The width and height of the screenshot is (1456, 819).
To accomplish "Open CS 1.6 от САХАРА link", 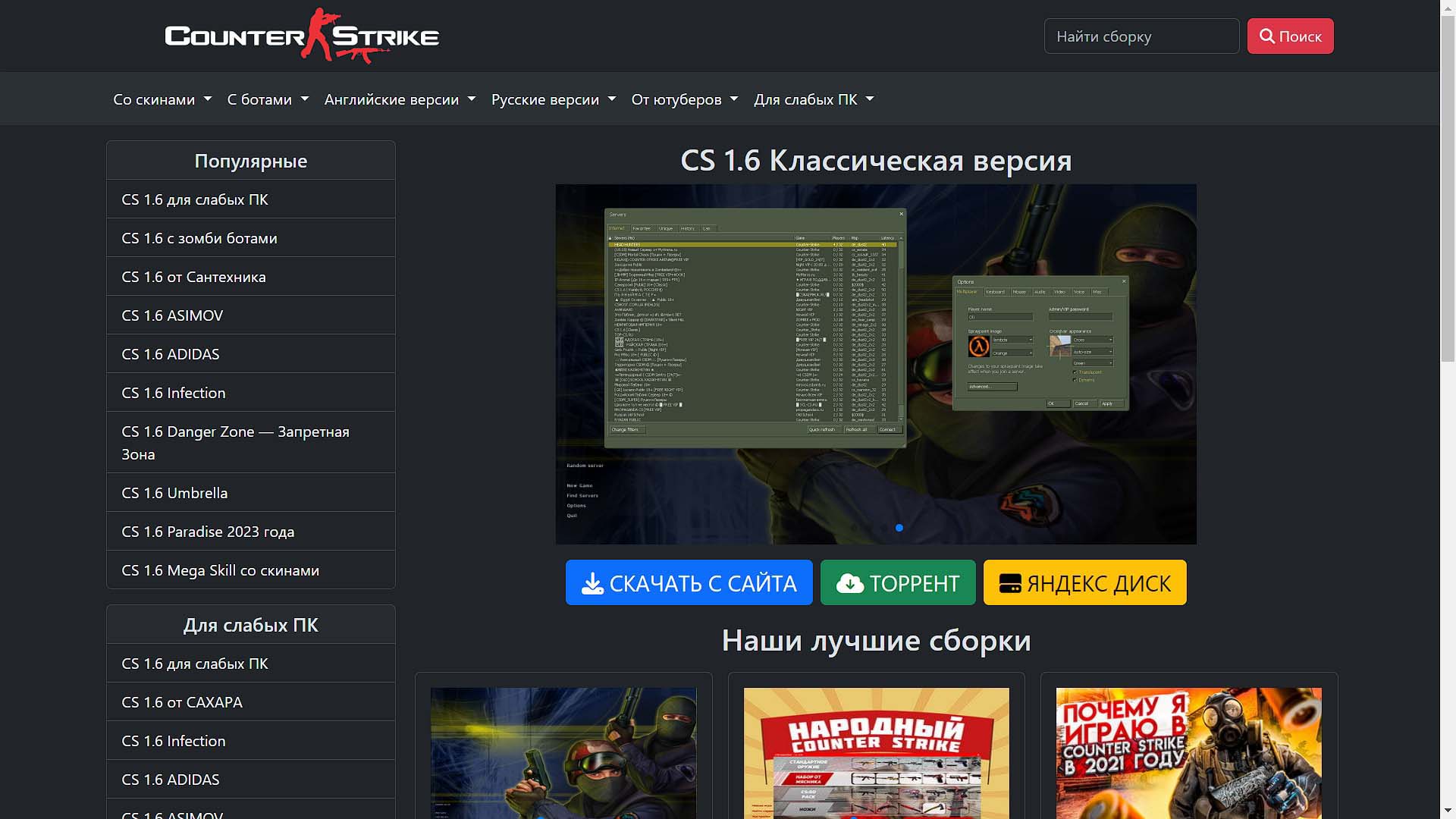I will tap(182, 702).
